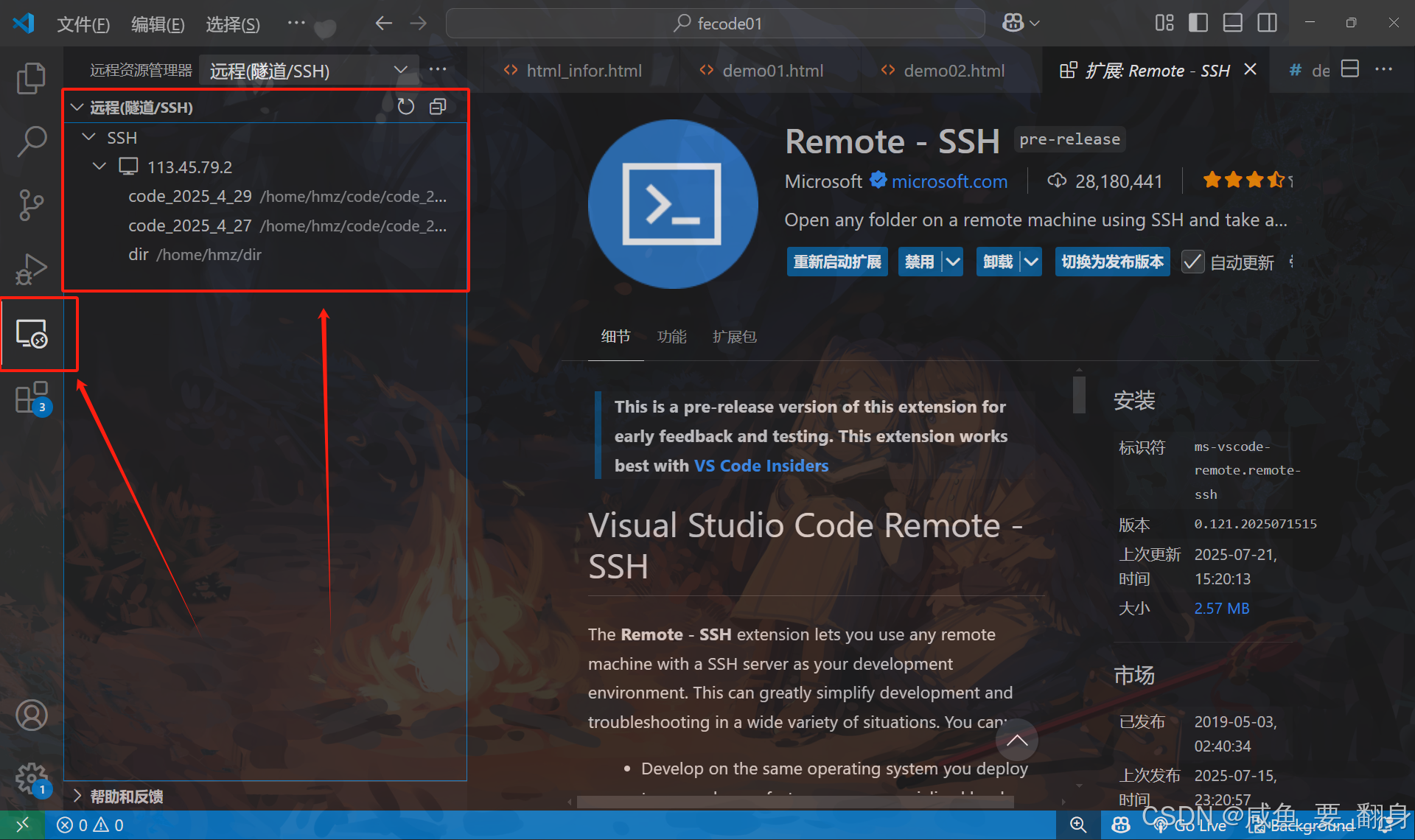Click 切换为发布版本 button

[x=1112, y=262]
